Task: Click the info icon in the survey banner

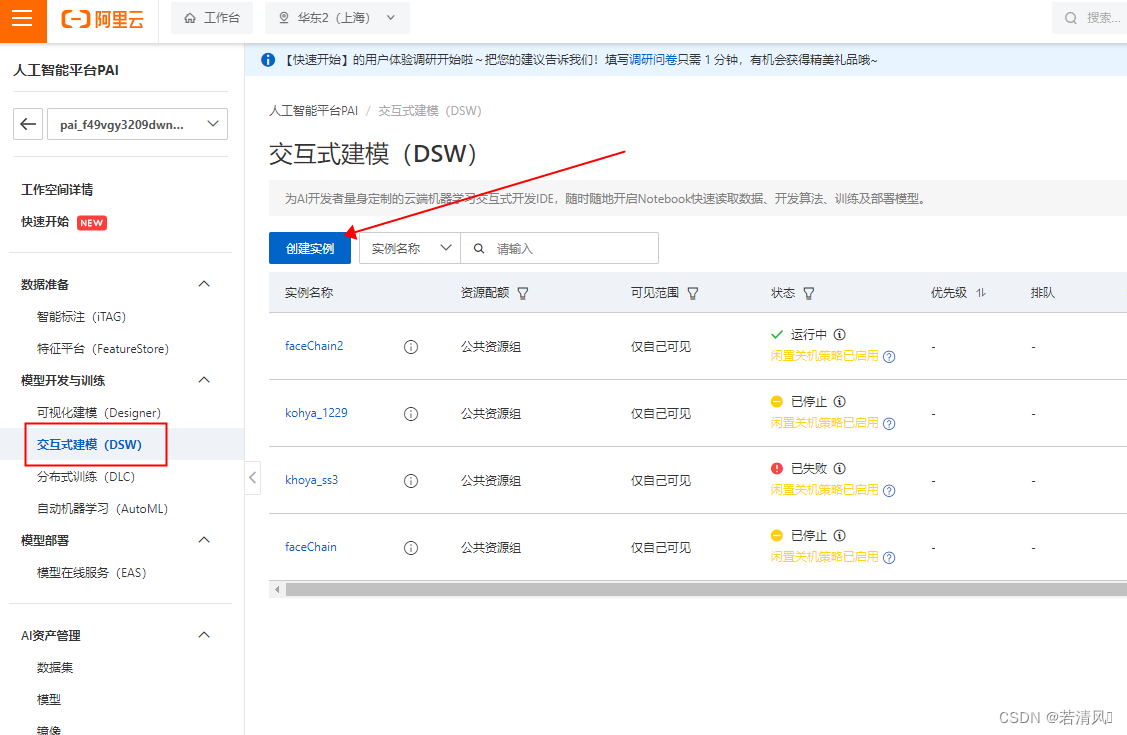Action: (267, 60)
